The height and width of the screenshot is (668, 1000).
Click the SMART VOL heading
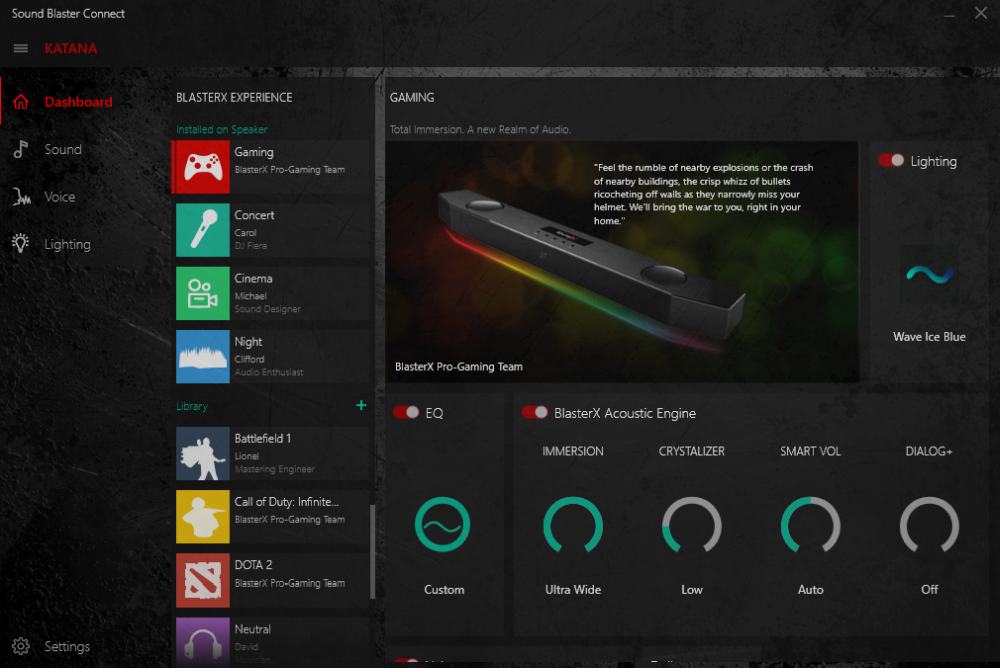(x=810, y=451)
